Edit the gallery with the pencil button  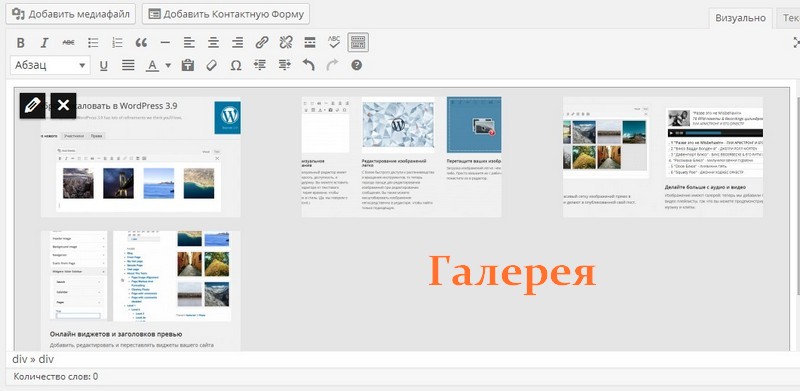point(32,106)
